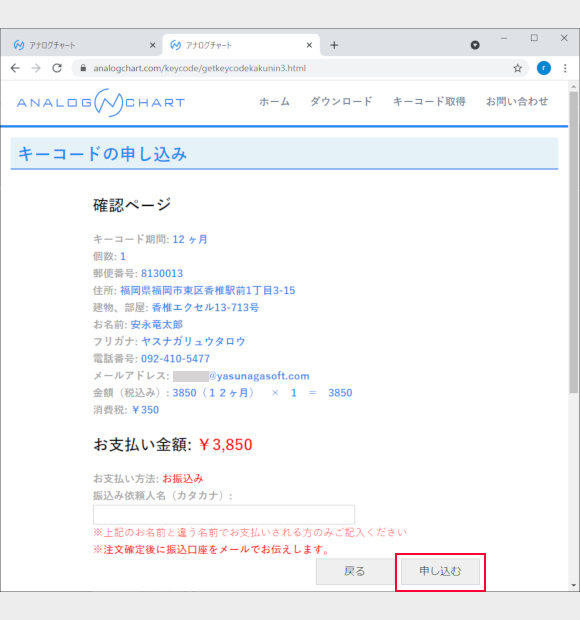Click the browser forward arrow
Viewport: 580px width, 620px height.
click(x=36, y=68)
